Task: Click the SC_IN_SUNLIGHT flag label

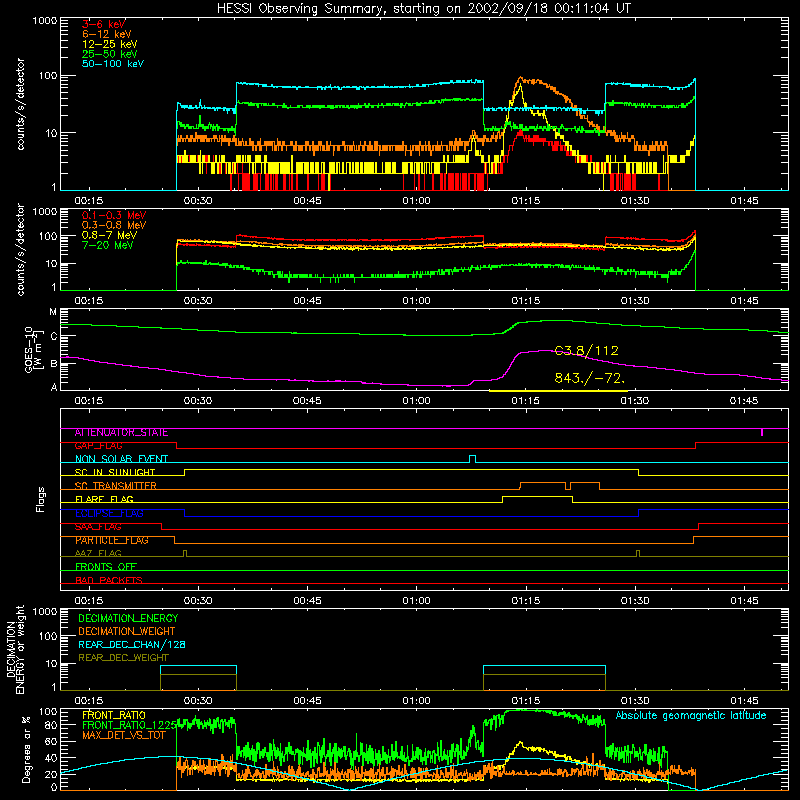Action: point(115,472)
